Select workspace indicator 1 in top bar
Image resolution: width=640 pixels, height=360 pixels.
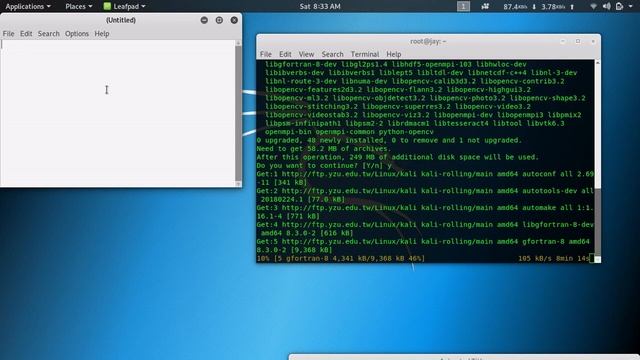[x=463, y=6]
